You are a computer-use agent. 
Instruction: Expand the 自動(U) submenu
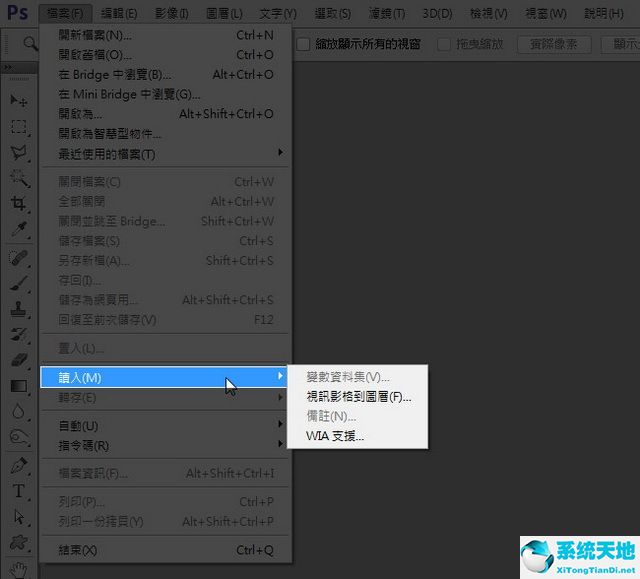point(166,426)
